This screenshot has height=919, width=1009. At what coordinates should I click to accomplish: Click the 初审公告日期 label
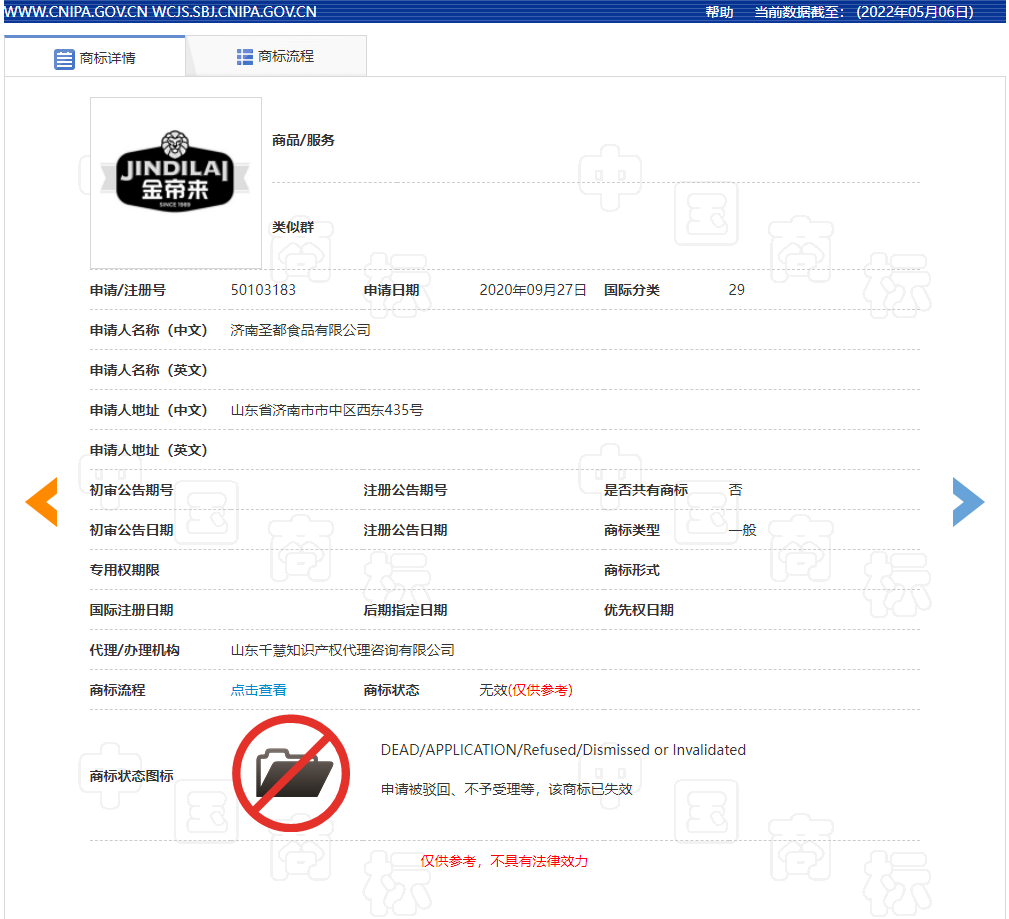(131, 530)
